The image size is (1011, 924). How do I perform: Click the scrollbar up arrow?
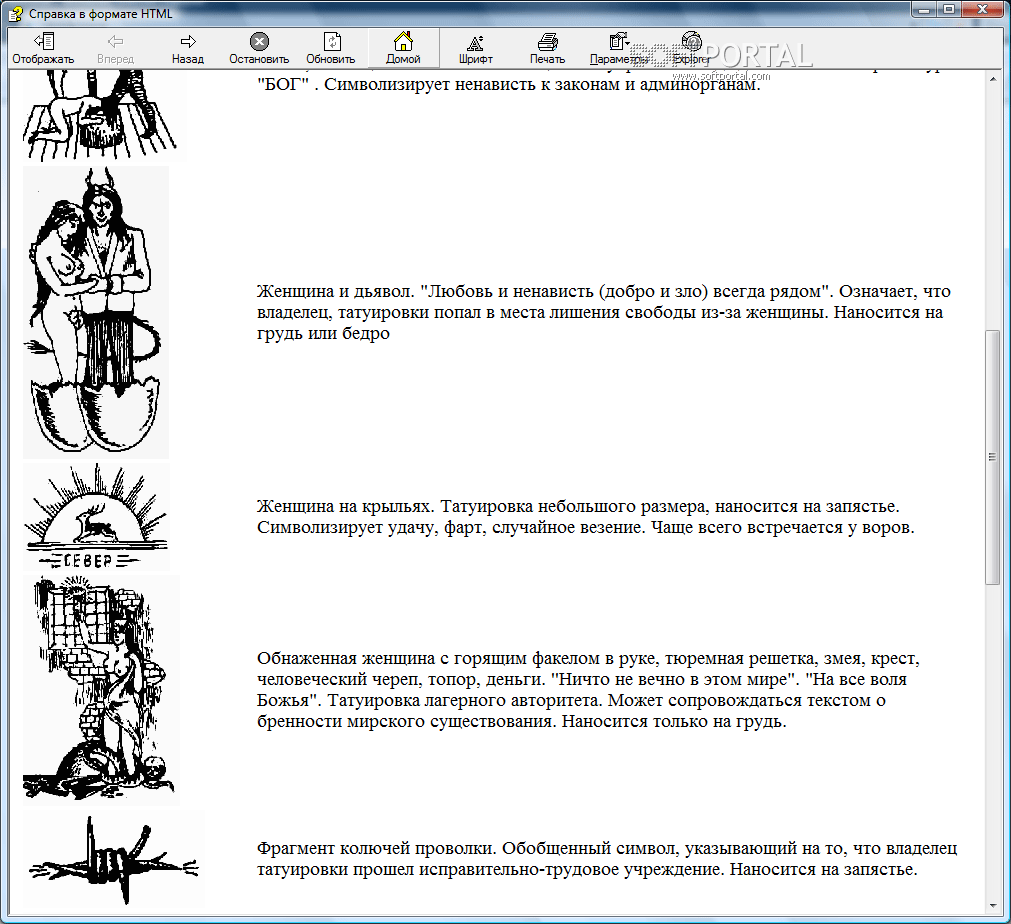coord(992,78)
